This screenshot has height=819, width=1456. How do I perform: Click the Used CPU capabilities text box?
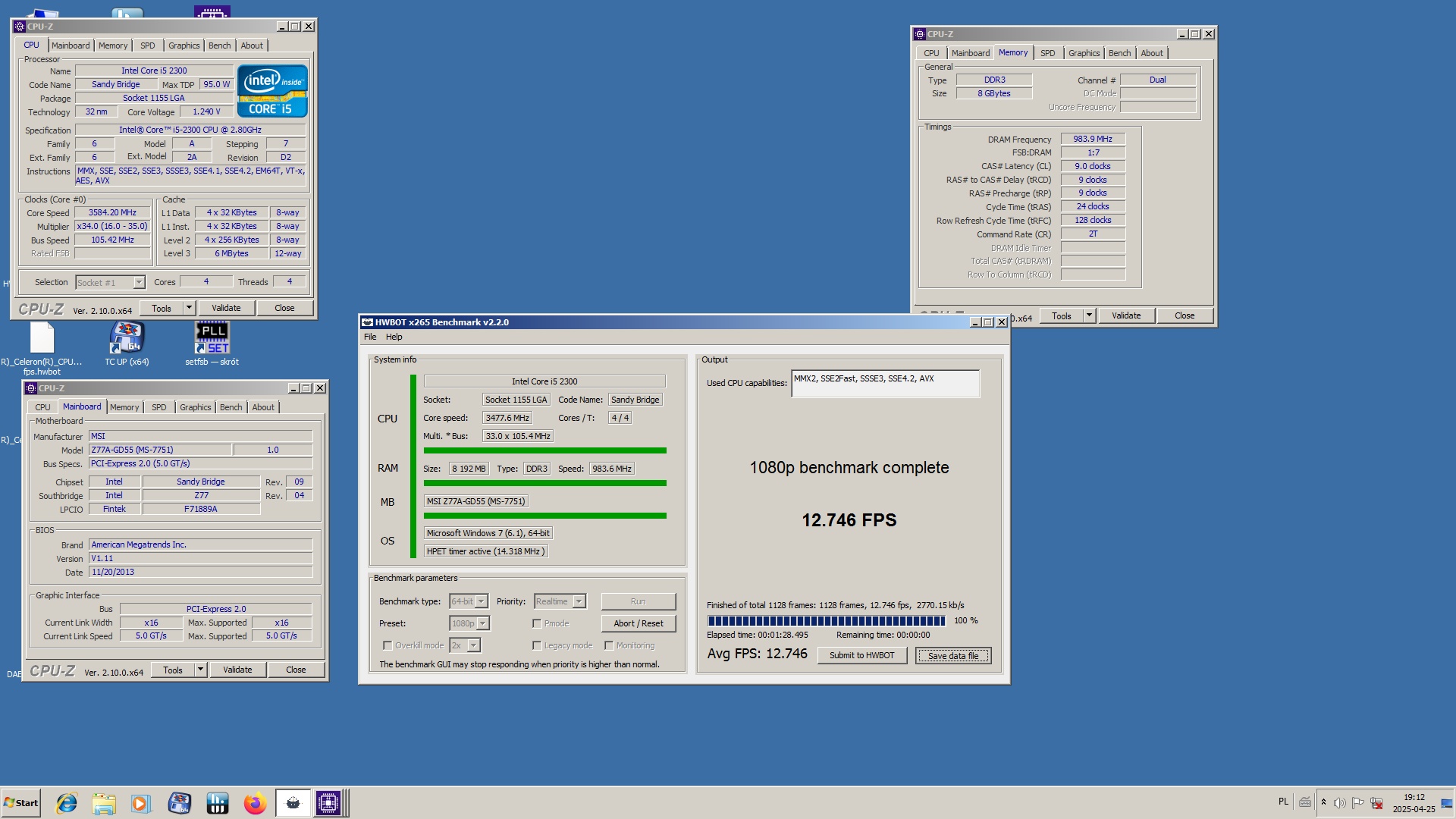click(x=885, y=383)
